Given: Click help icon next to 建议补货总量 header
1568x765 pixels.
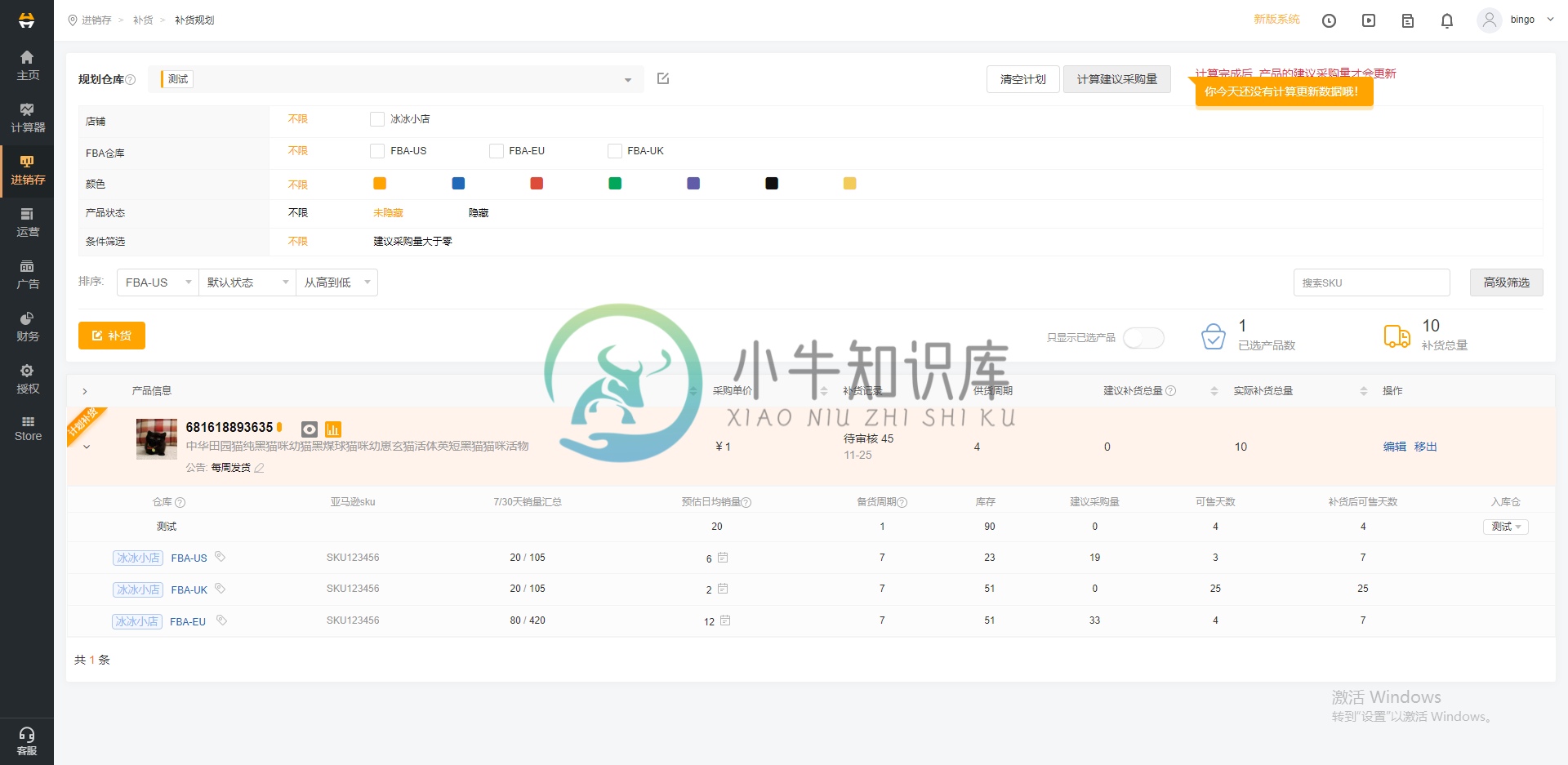Looking at the screenshot, I should point(1171,391).
